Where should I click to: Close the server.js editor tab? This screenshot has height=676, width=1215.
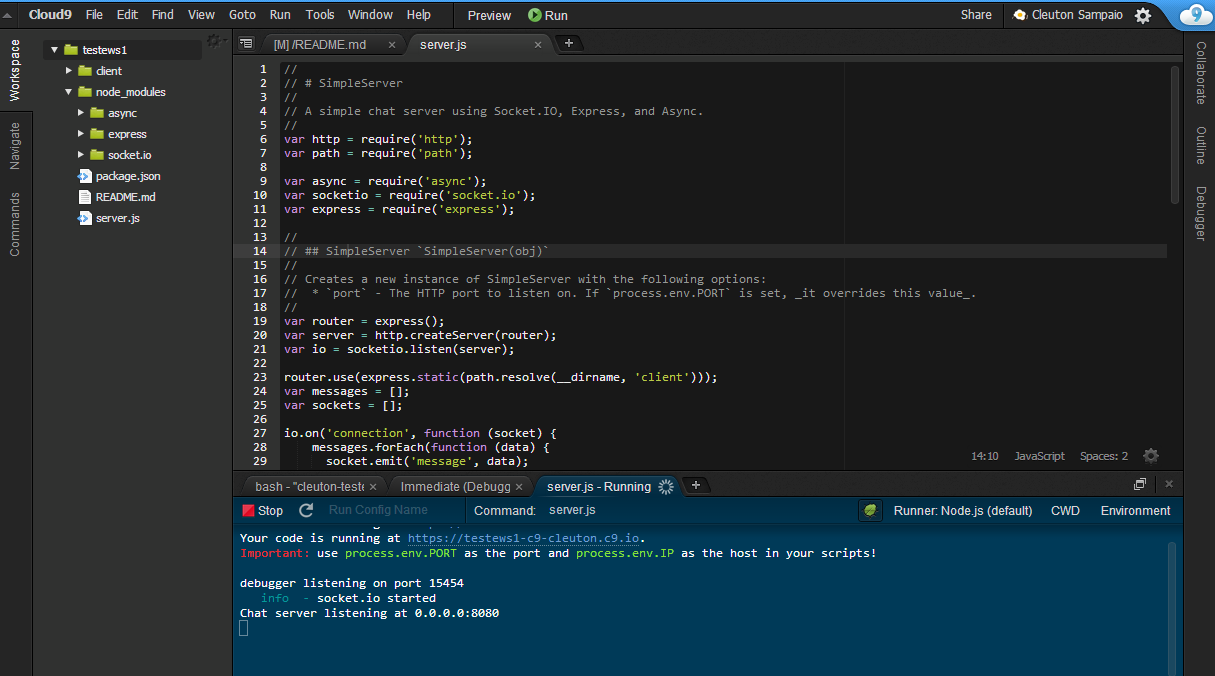[538, 45]
